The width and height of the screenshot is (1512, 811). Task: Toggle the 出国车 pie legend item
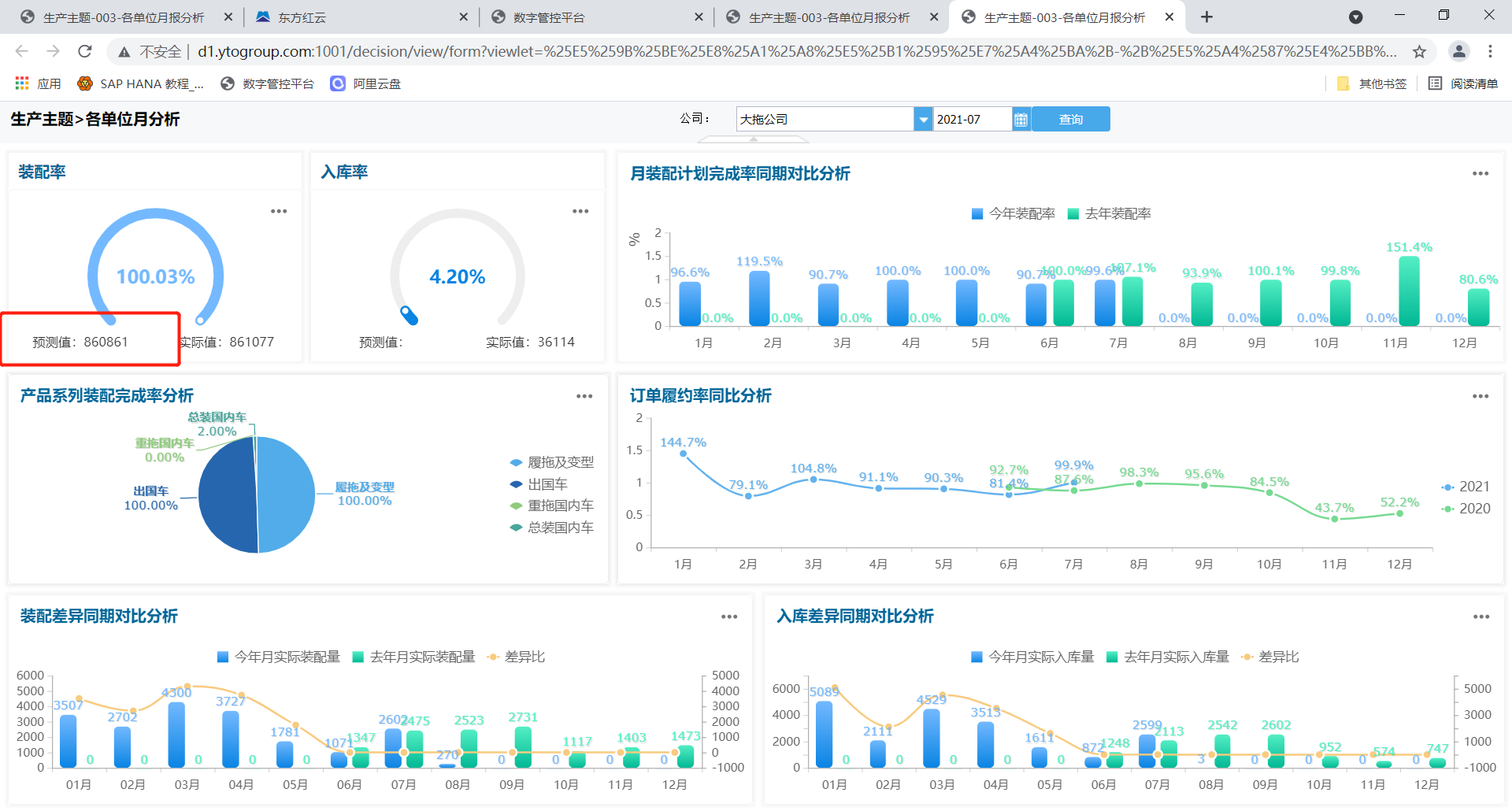(x=539, y=484)
